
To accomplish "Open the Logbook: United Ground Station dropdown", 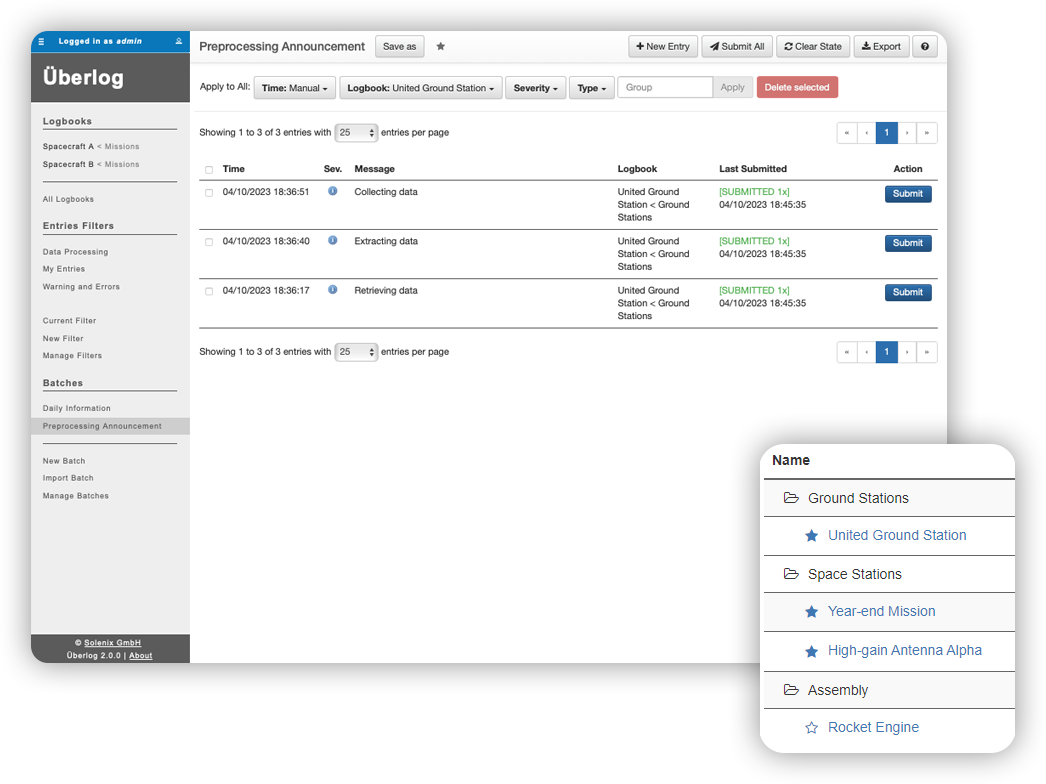I will tap(420, 88).
